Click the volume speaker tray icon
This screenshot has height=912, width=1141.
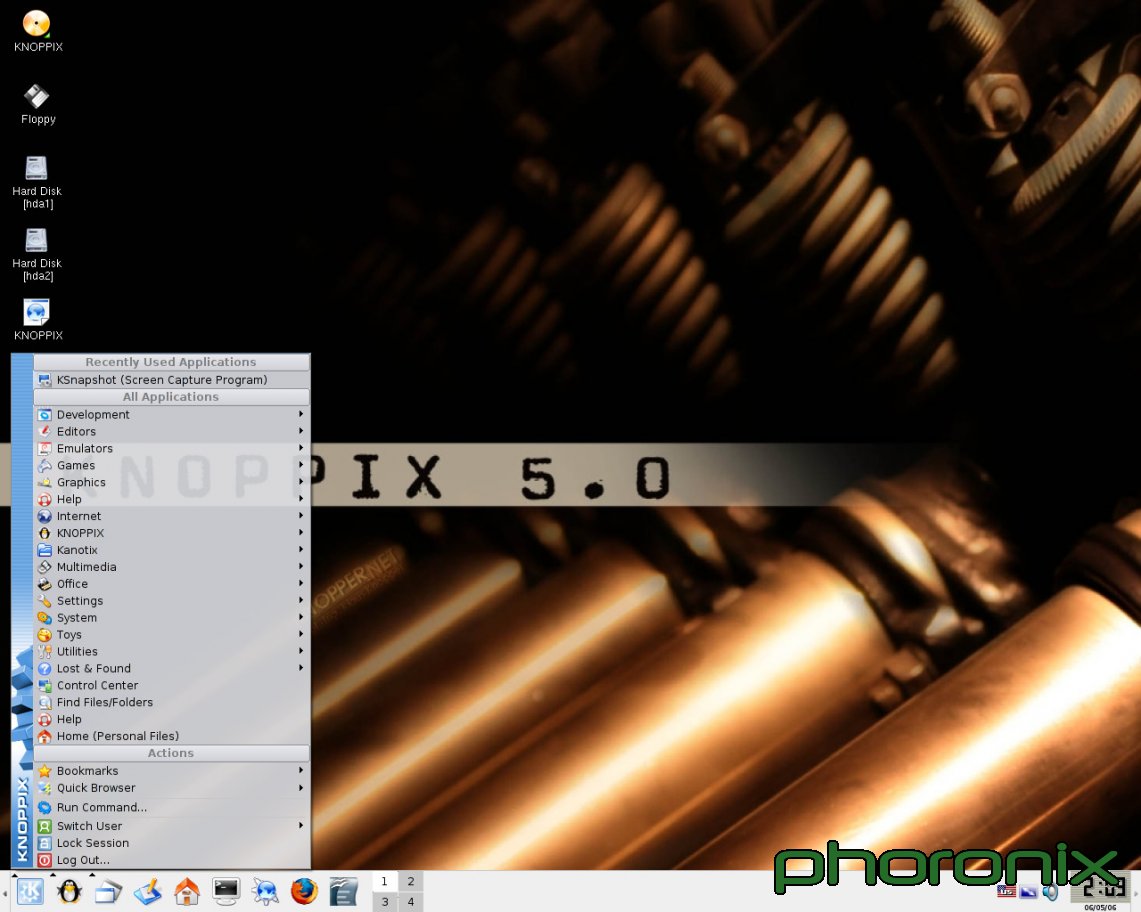pos(1050,892)
